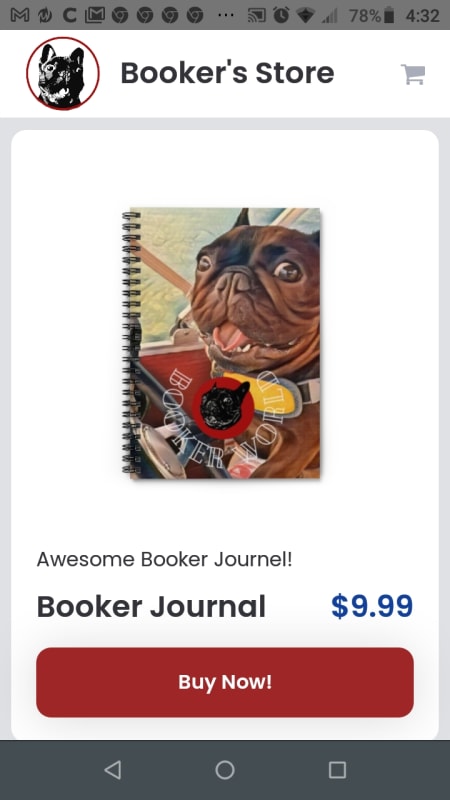Tap the alarm clock status icon
This screenshot has height=800, width=450.
coord(281,15)
